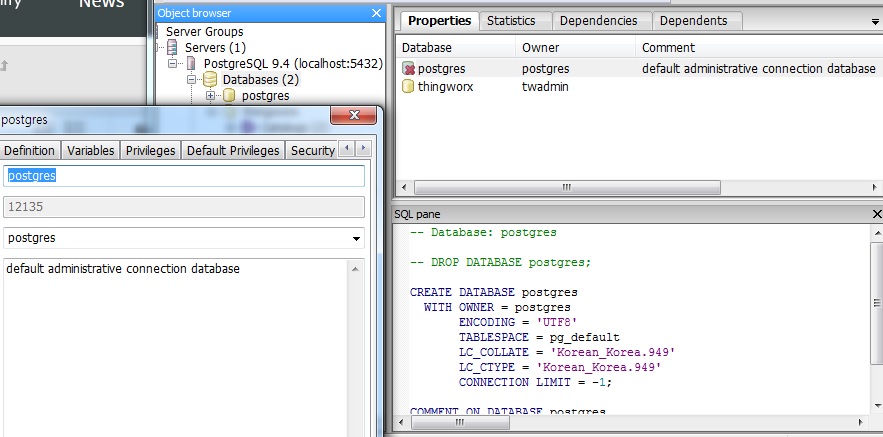Click the SQL pane scroll up arrow

point(877,232)
